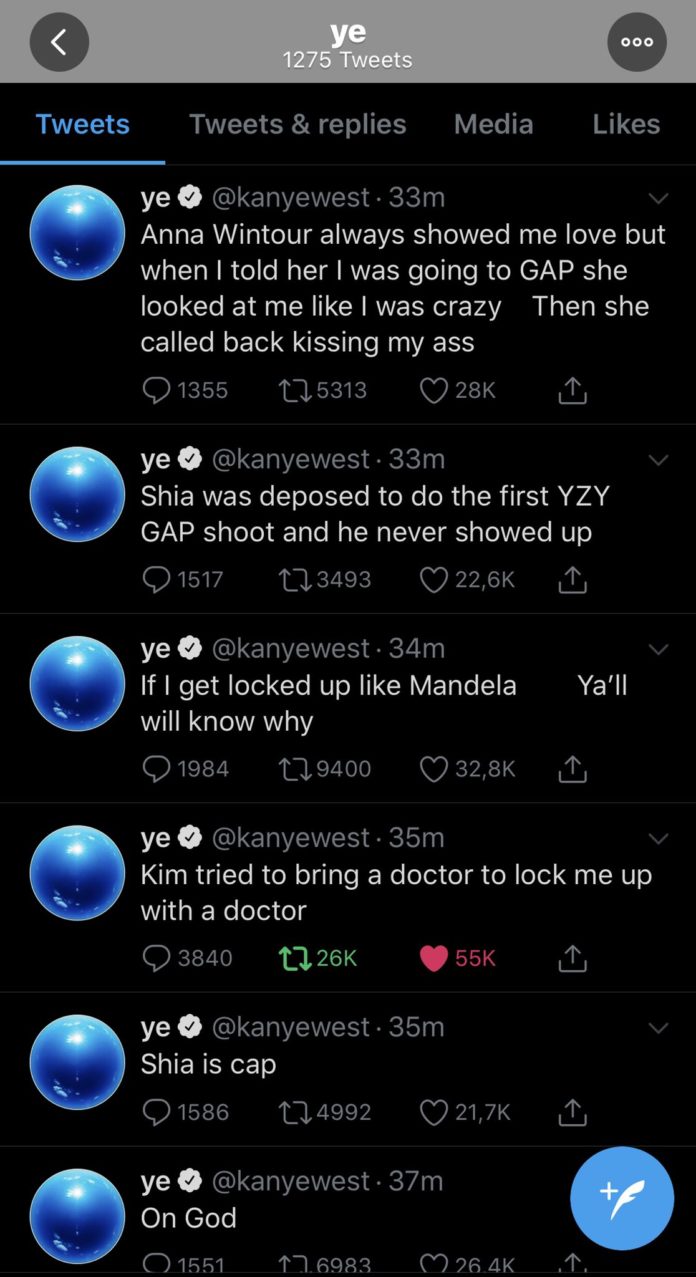Switch to the Tweets & replies tab
696x1277 pixels.
297,124
